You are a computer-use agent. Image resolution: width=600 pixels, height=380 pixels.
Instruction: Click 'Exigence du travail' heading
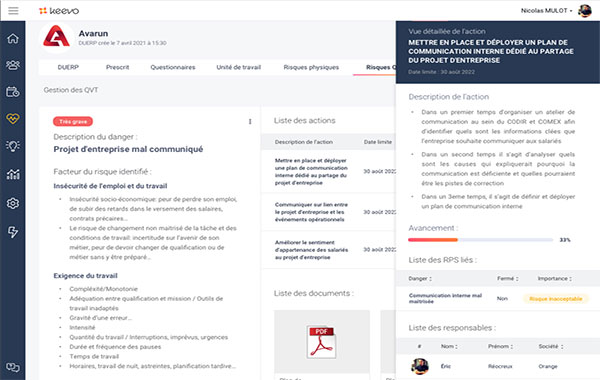[85, 276]
